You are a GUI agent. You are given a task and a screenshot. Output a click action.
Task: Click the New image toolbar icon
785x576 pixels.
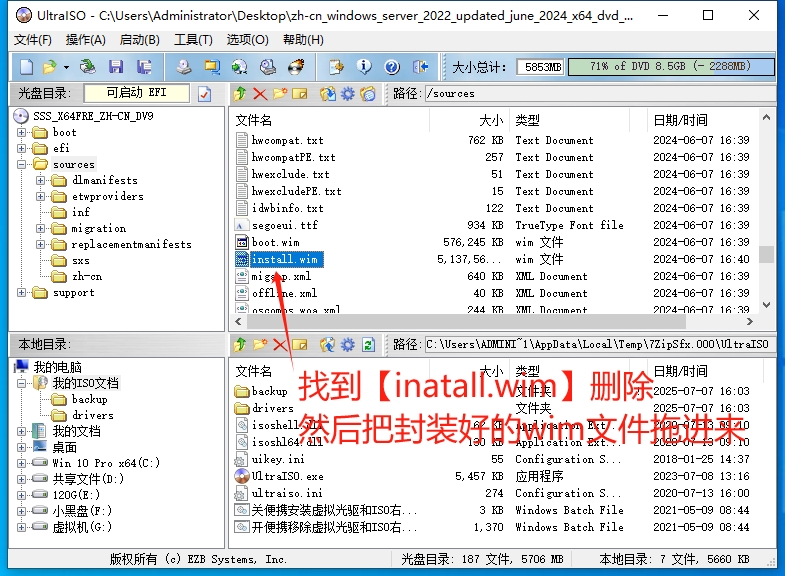[26, 67]
